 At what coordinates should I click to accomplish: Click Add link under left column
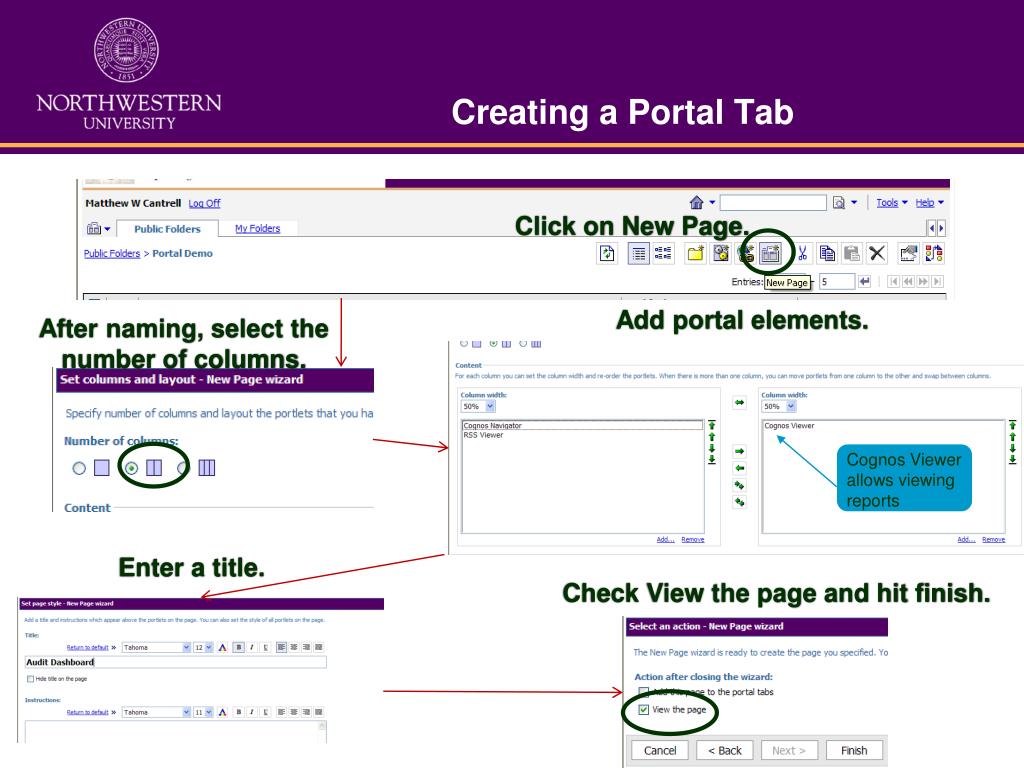(665, 539)
